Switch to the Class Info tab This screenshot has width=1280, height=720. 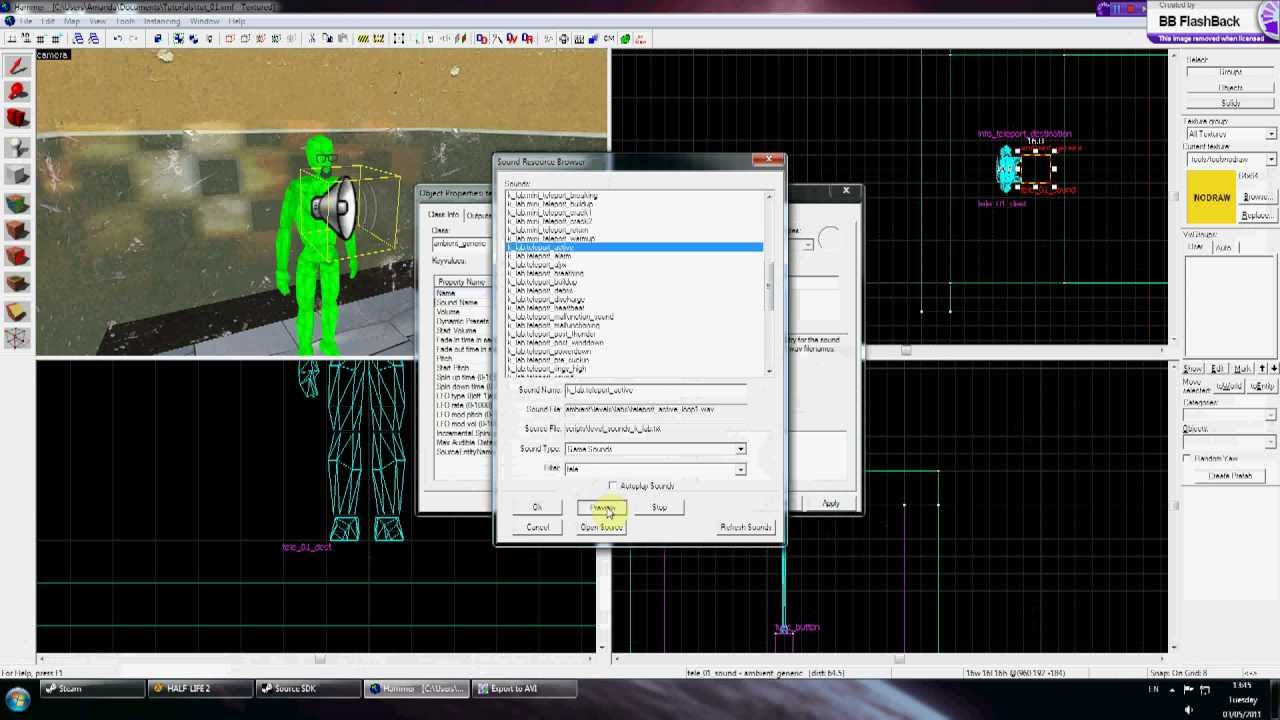click(443, 215)
